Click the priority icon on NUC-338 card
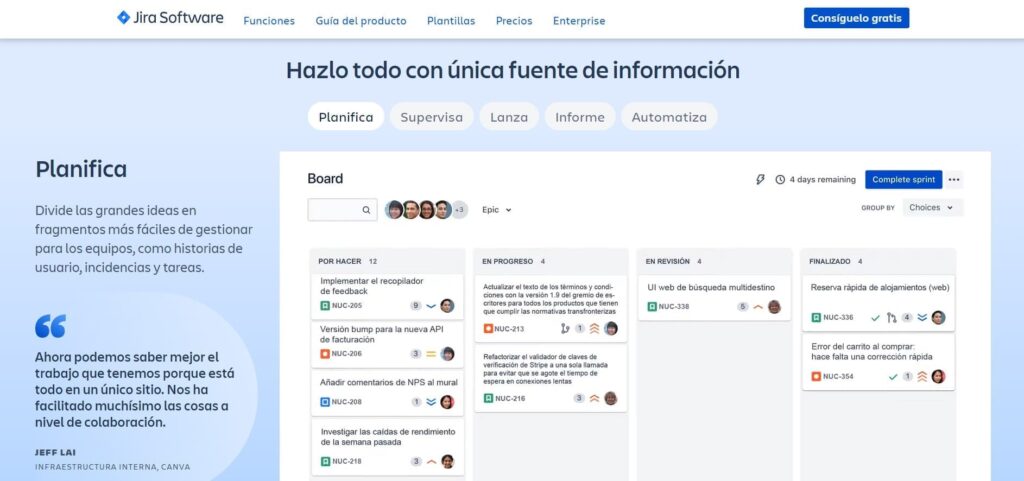1024x481 pixels. [x=758, y=307]
